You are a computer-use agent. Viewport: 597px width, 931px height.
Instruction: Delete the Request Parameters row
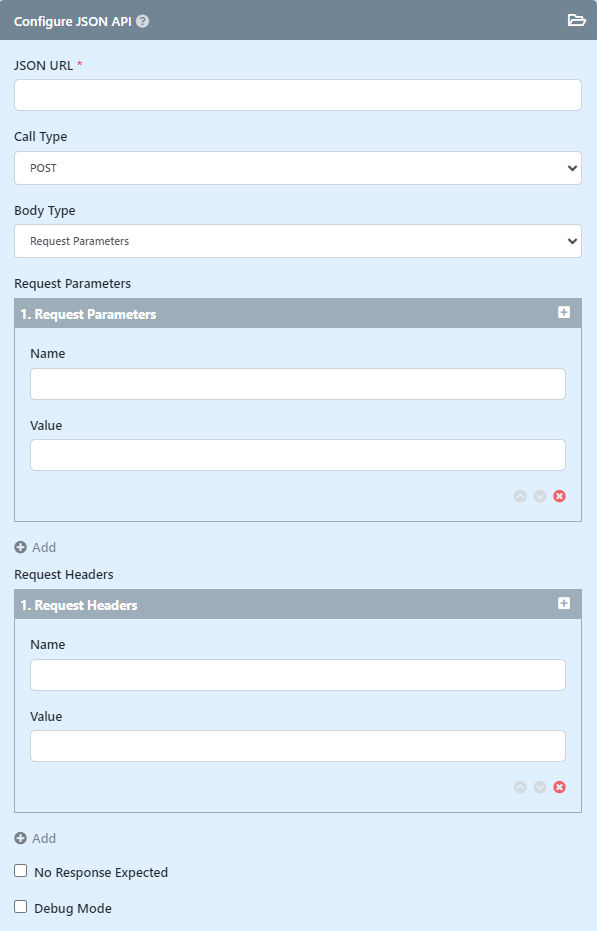tap(560, 496)
